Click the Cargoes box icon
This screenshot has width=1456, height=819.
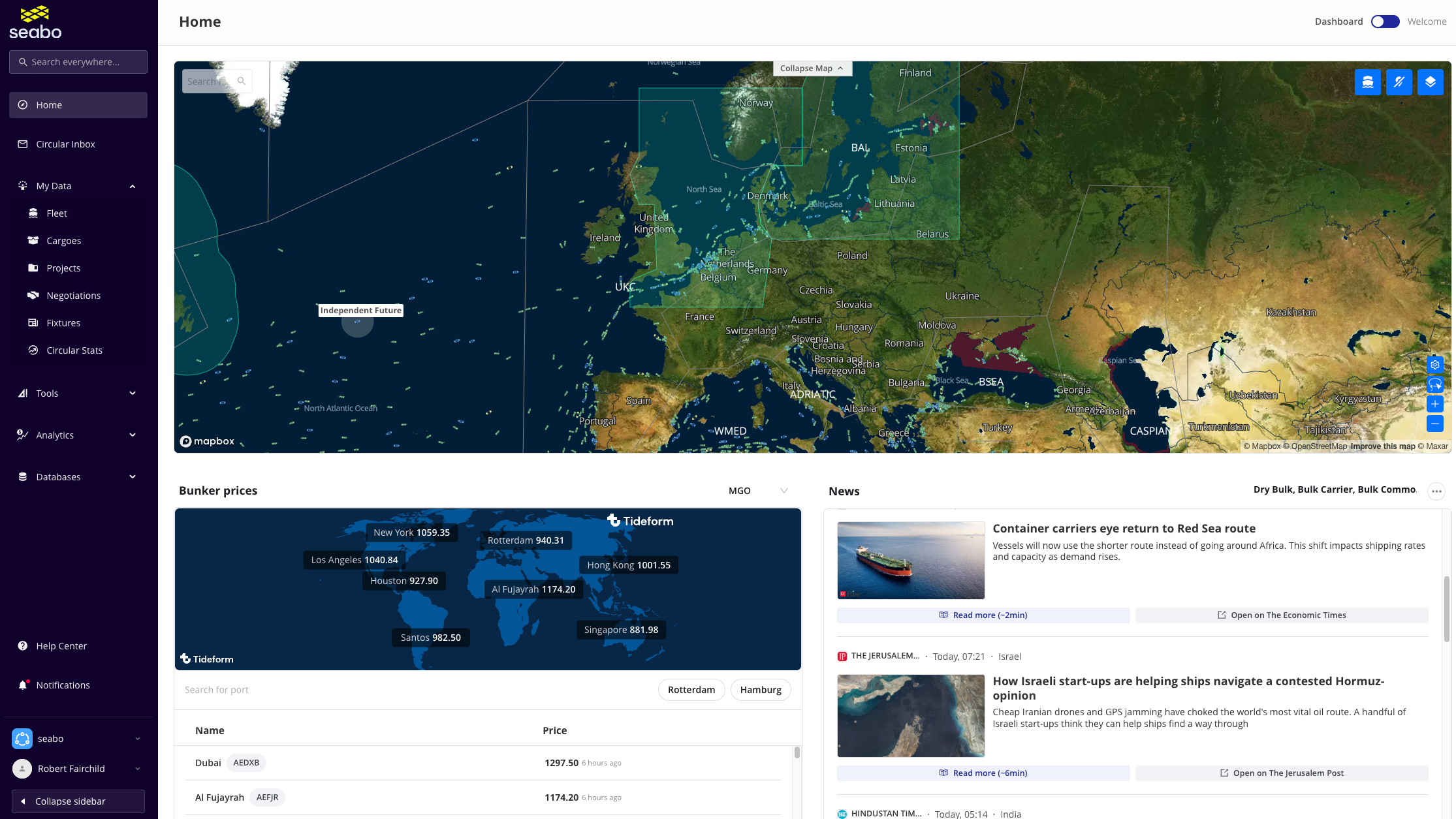33,241
